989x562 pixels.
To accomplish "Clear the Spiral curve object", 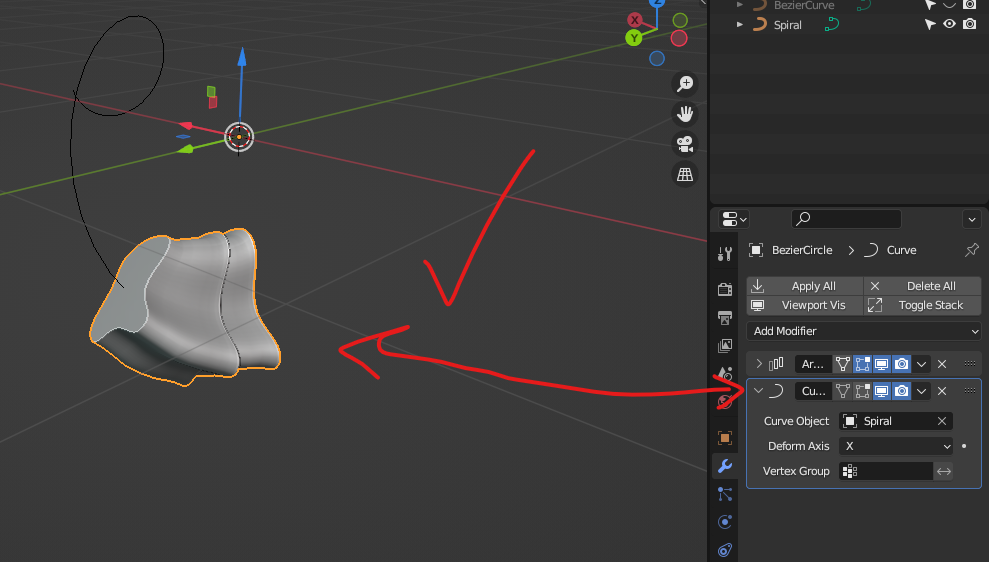I will [942, 421].
